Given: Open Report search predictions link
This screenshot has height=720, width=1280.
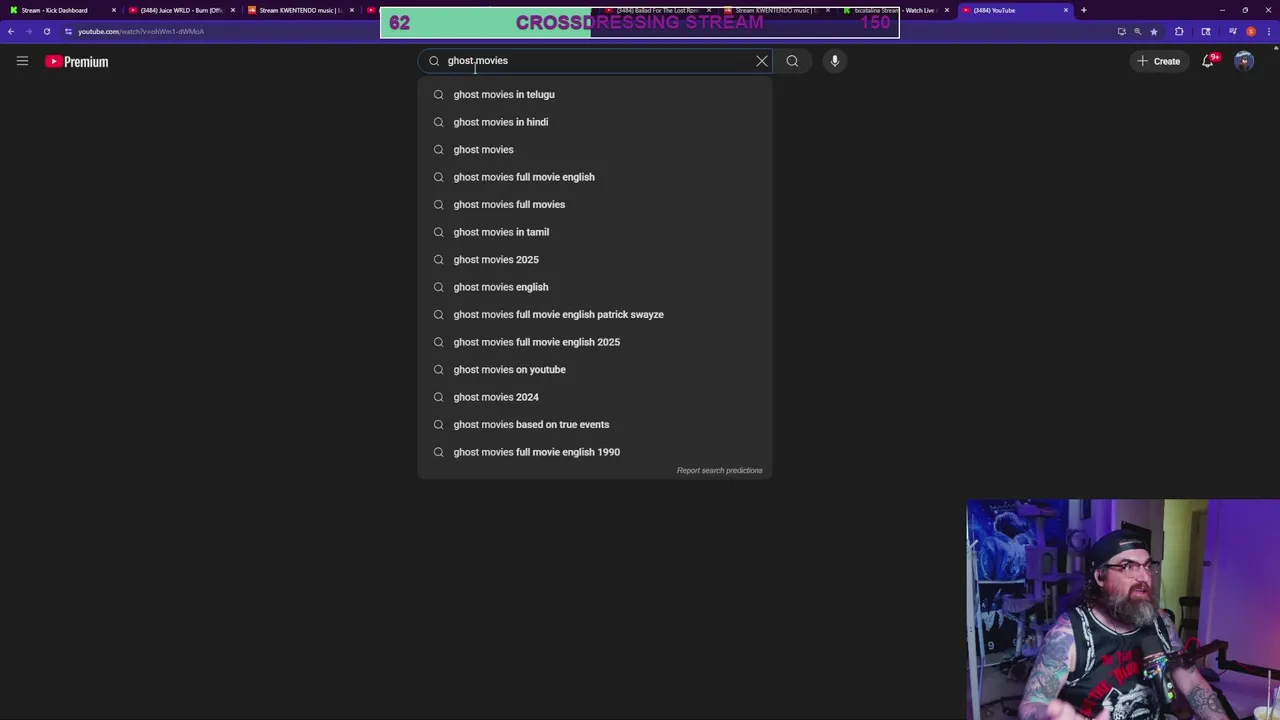Looking at the screenshot, I should [719, 470].
